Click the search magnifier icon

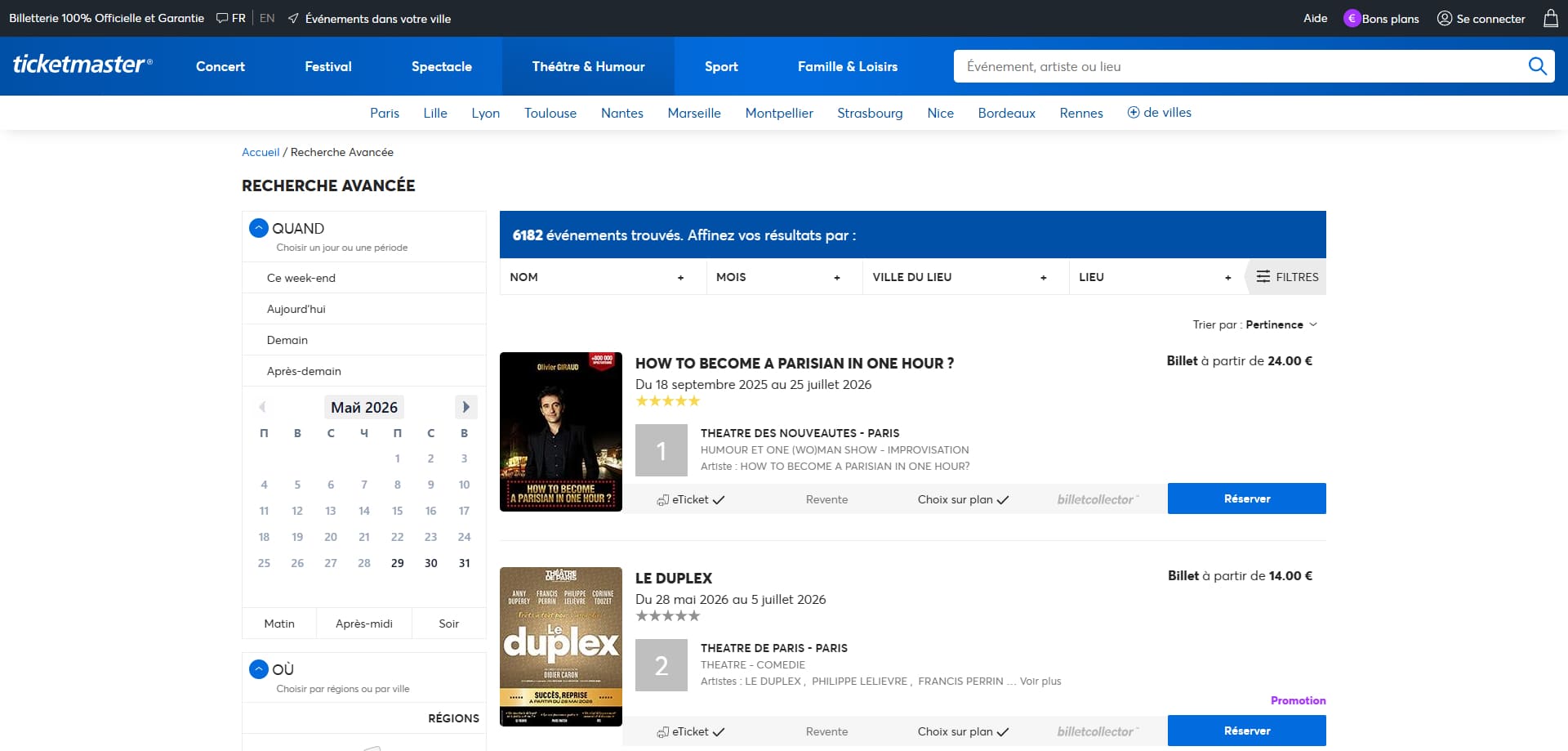[1537, 66]
